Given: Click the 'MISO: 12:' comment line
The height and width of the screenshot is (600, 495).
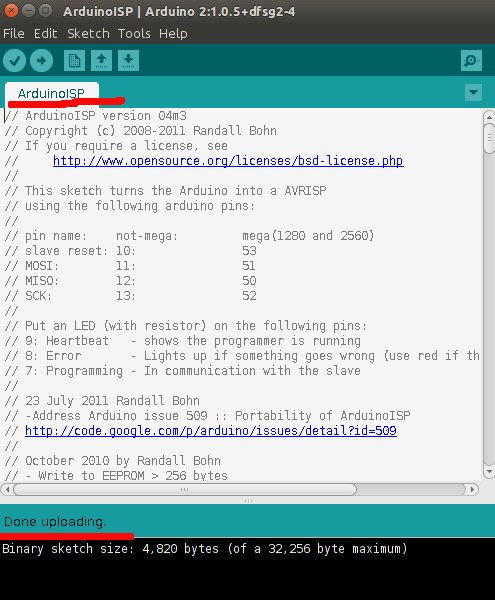Looking at the screenshot, I should coord(130,280).
